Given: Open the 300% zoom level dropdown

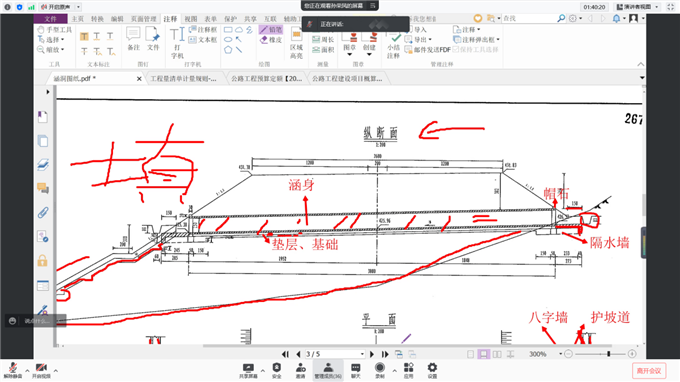Looking at the screenshot, I should (x=560, y=354).
